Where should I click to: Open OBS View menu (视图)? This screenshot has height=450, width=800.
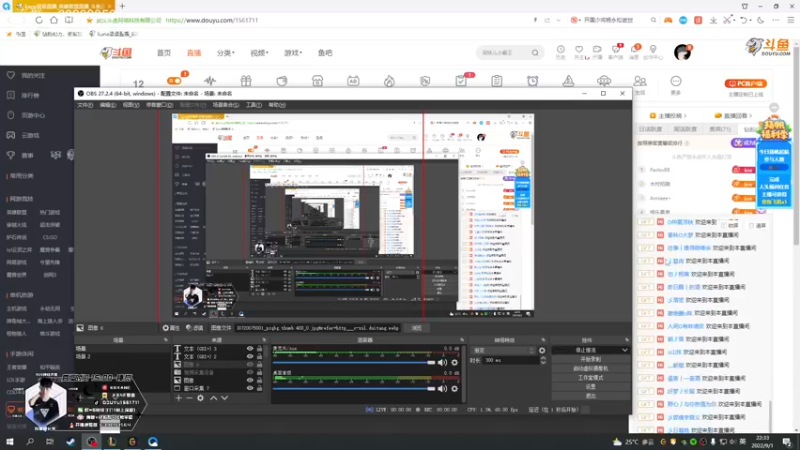[x=131, y=105]
